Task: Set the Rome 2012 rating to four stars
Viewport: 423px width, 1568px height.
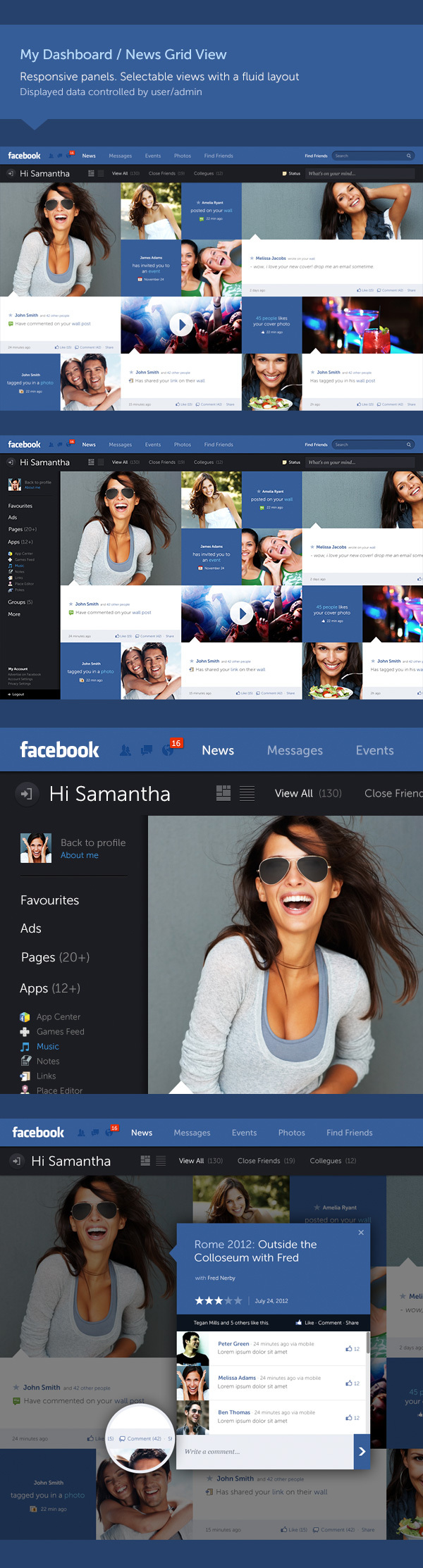Action: click(x=228, y=1300)
